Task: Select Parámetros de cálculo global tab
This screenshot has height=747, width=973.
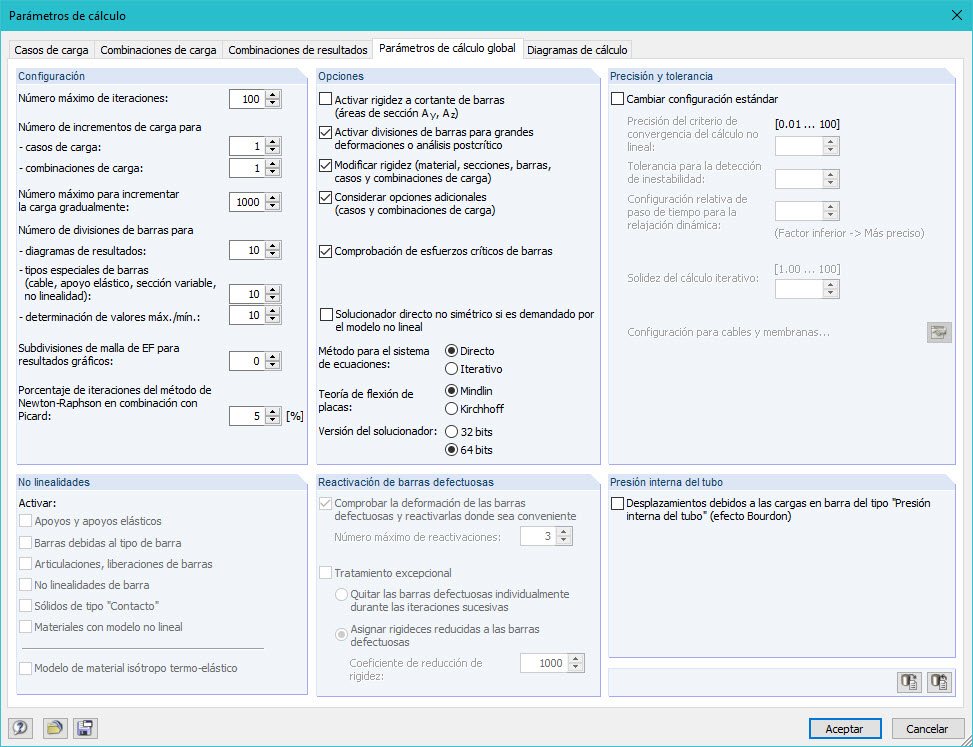Action: (447, 48)
